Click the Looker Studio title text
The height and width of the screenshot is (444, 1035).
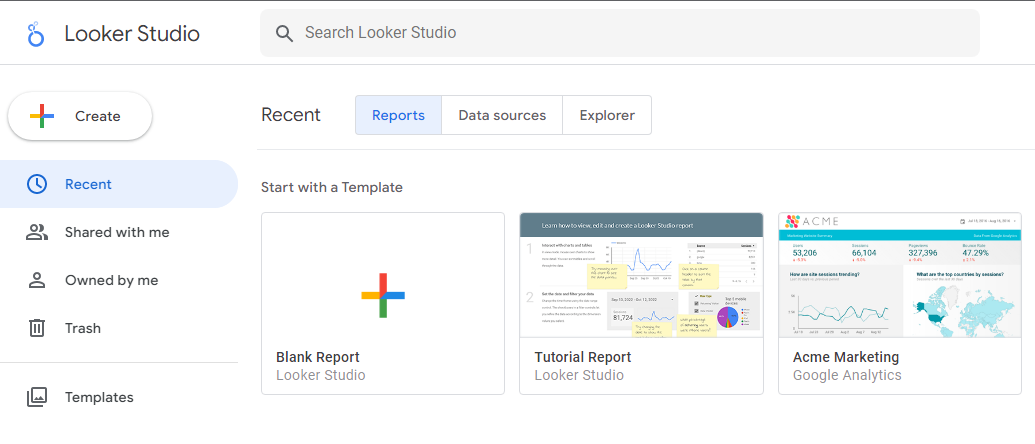[132, 34]
